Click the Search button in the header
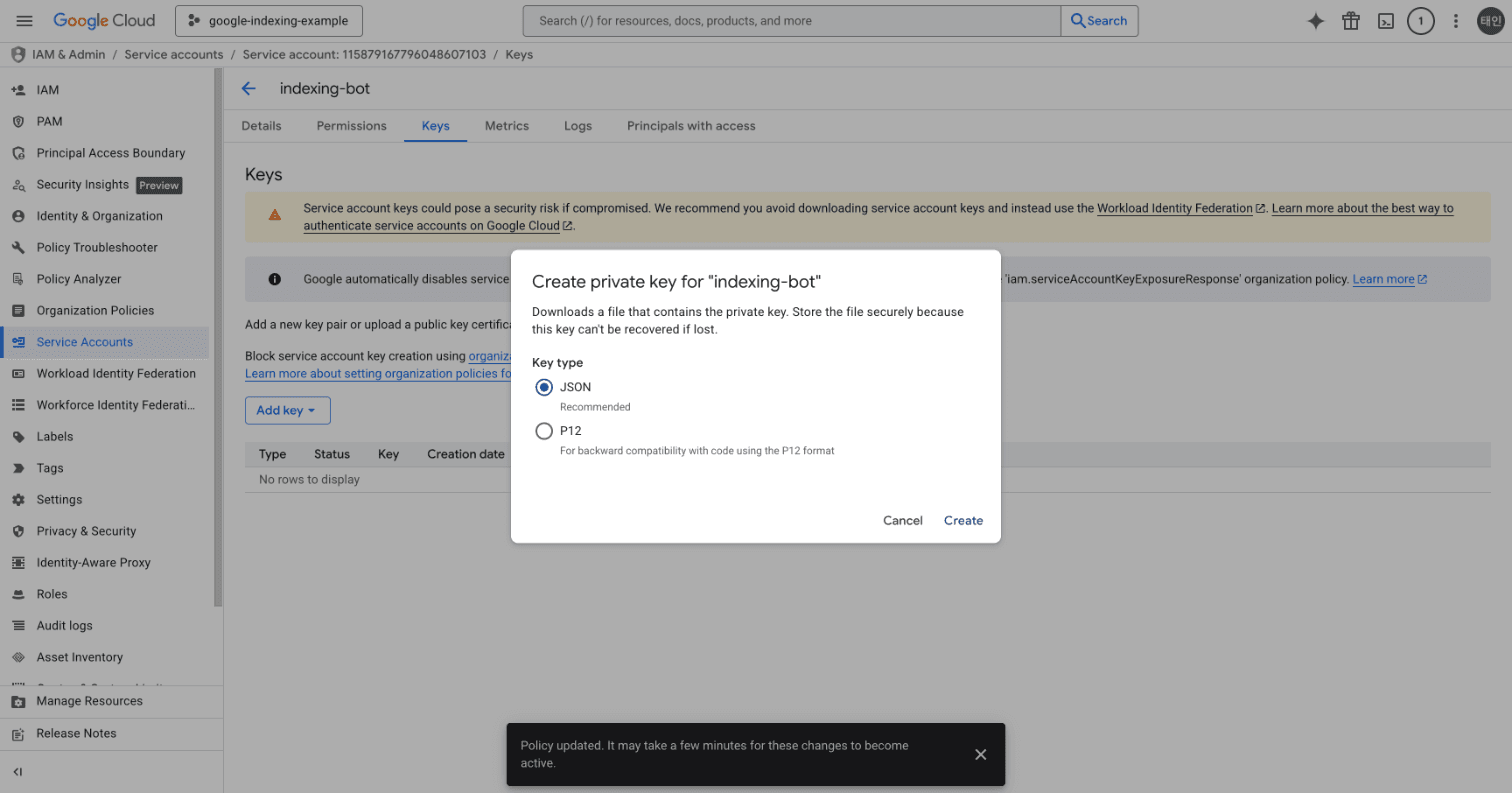1512x793 pixels. pos(1099,21)
